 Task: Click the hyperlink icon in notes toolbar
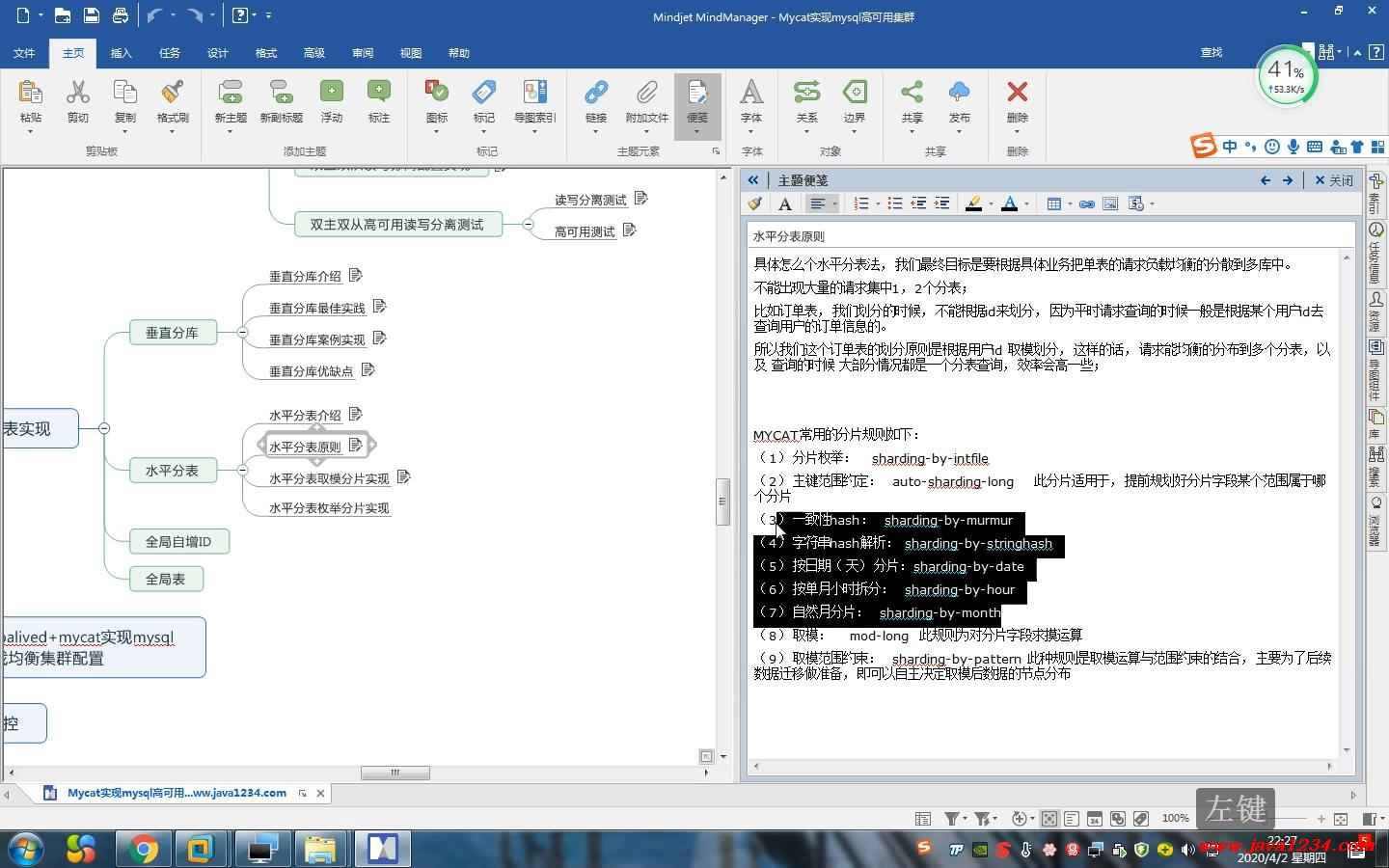1087,203
